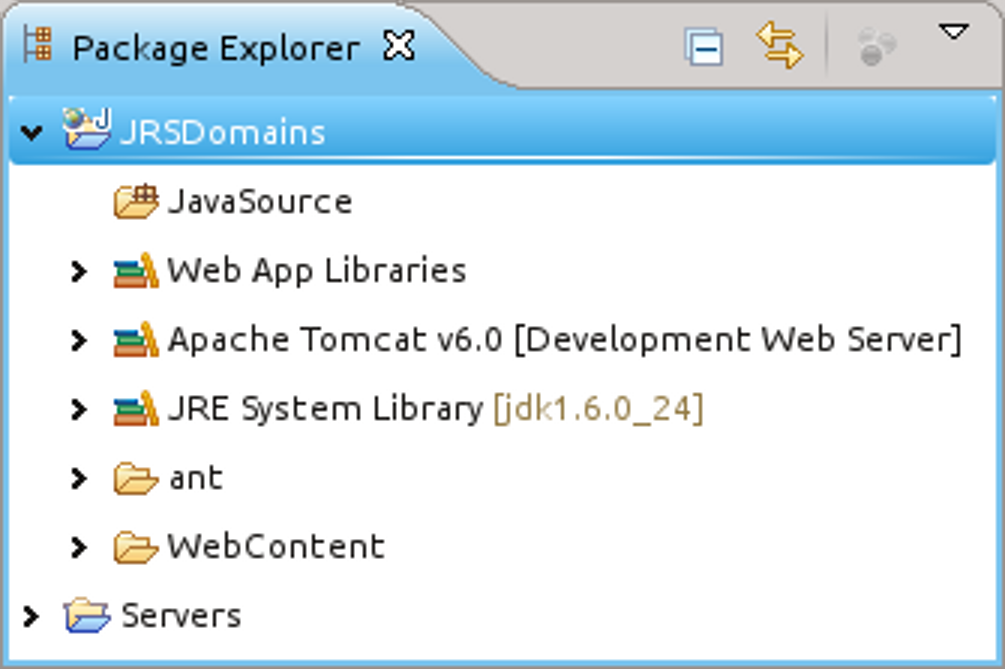Select the Package Explorer tab title
The image size is (1005, 669).
[215, 48]
